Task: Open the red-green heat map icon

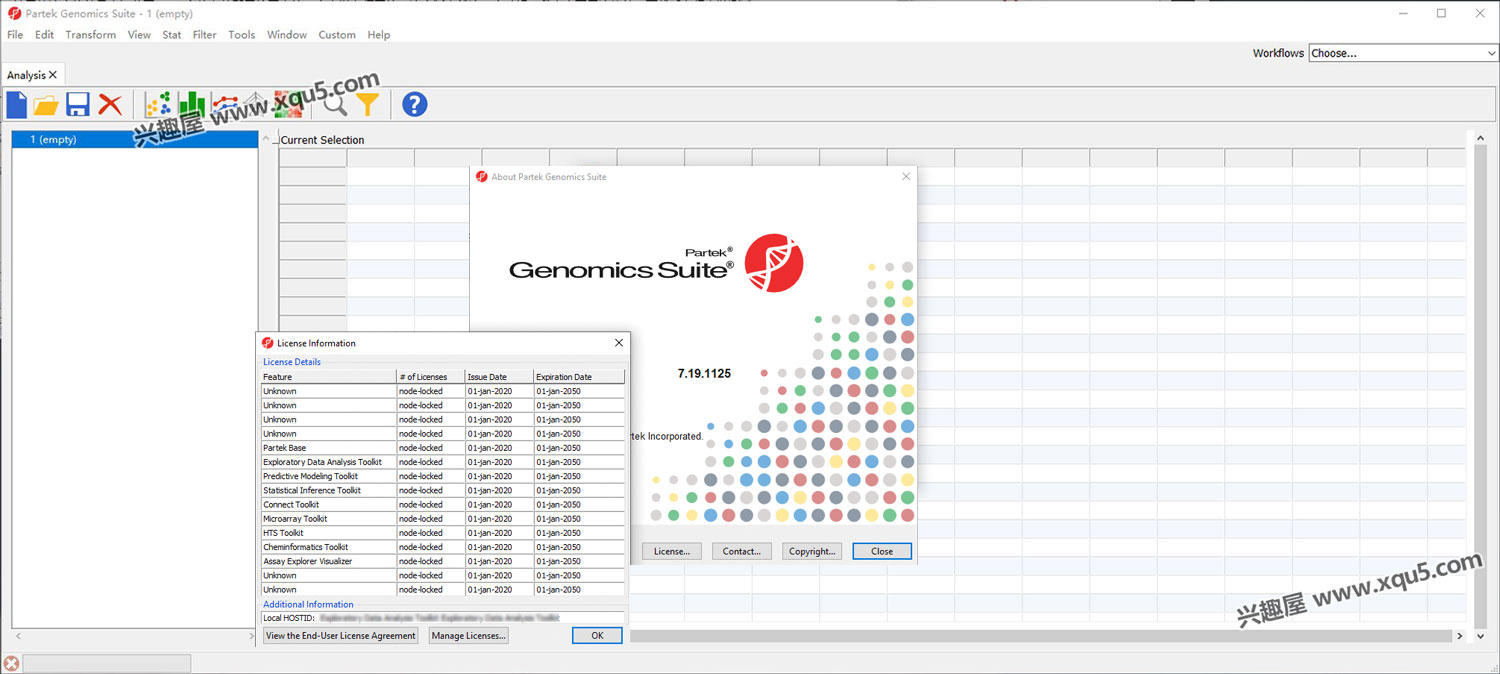Action: click(x=288, y=104)
